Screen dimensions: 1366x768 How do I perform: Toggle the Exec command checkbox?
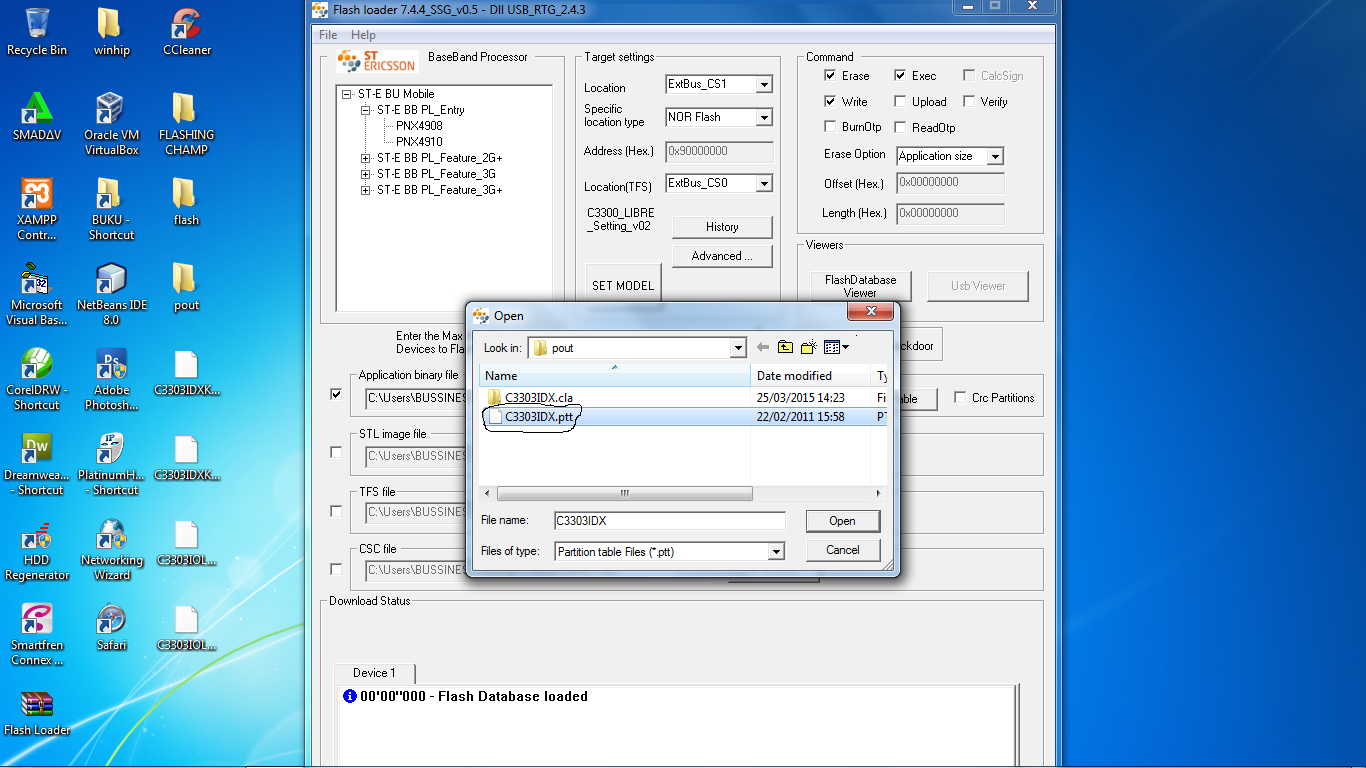point(900,75)
